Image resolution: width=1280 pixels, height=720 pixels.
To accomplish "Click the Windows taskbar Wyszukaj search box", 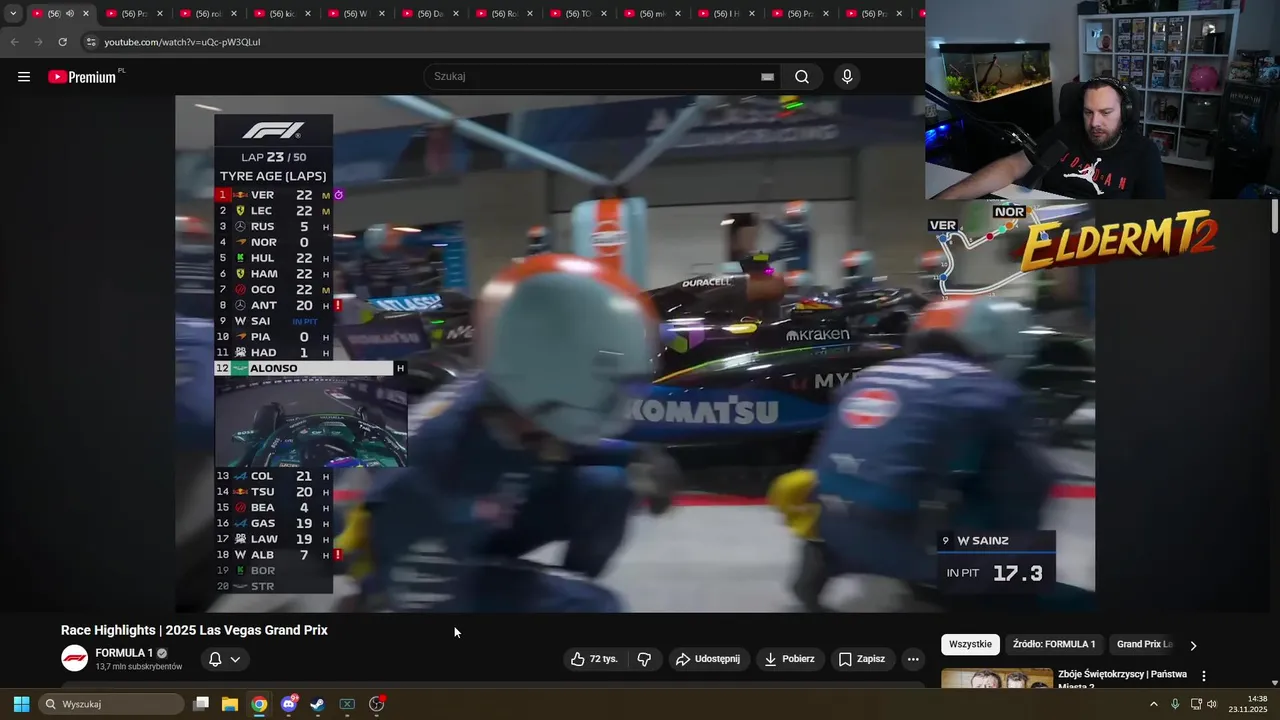I will [x=112, y=704].
